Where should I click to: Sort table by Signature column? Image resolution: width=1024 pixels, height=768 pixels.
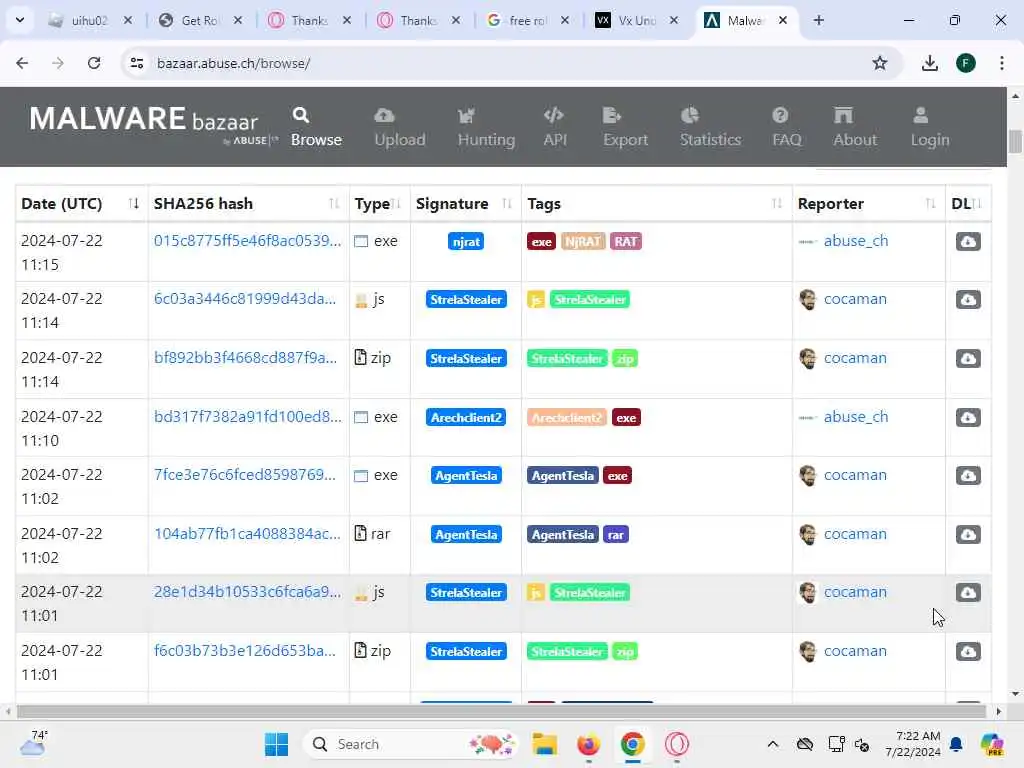[465, 204]
